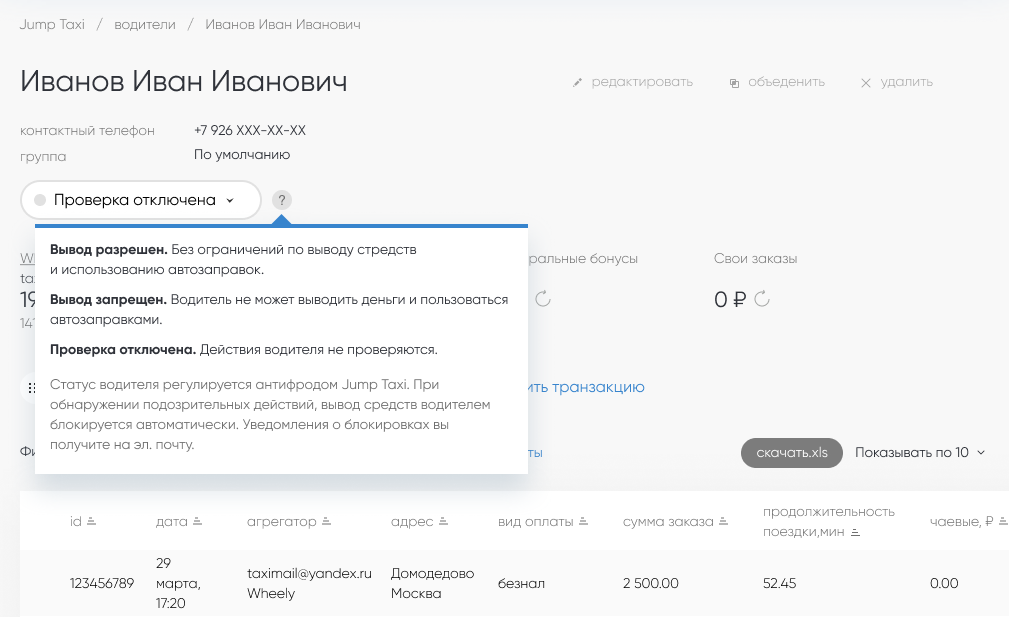Sort the table by id column
Image resolution: width=1009 pixels, height=617 pixels.
click(92, 522)
